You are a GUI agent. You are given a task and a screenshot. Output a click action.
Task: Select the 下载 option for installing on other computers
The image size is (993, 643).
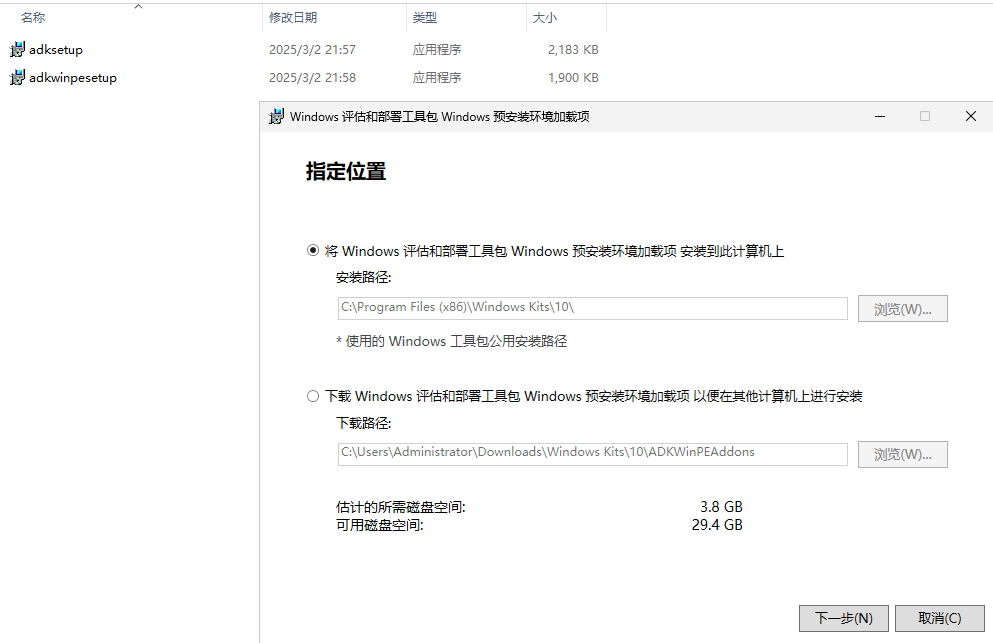[x=313, y=396]
